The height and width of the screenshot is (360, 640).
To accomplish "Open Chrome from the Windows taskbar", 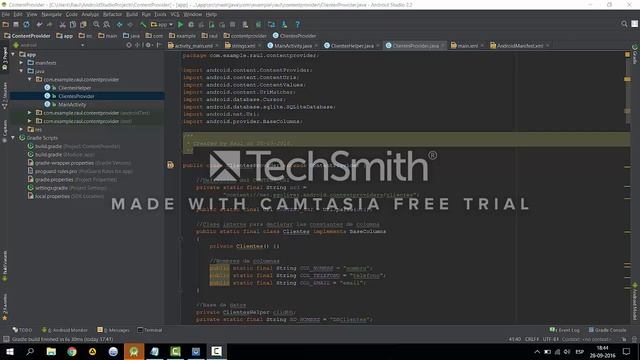I will pos(72,351).
